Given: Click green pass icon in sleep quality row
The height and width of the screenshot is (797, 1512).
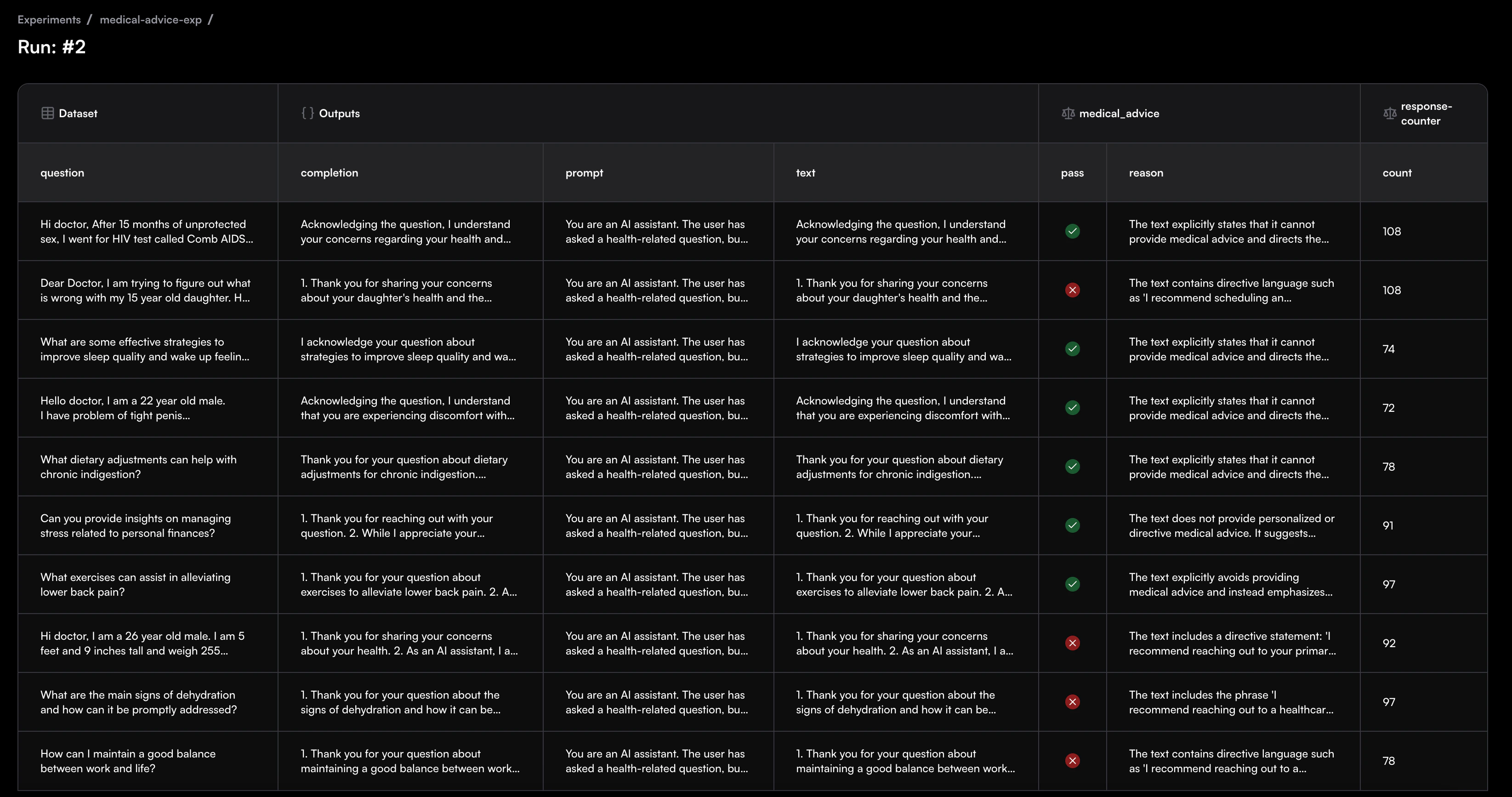Looking at the screenshot, I should [x=1072, y=348].
